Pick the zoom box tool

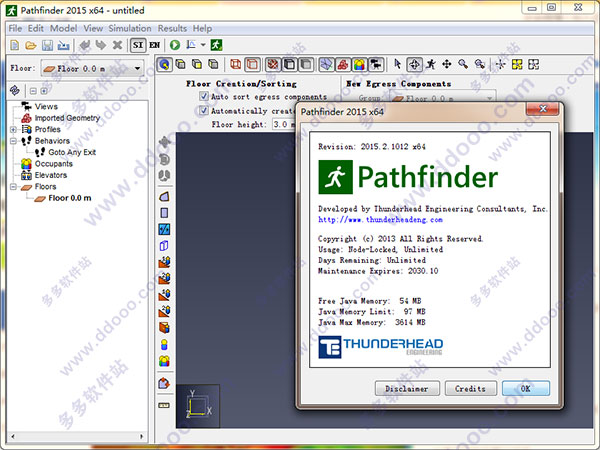pos(479,64)
